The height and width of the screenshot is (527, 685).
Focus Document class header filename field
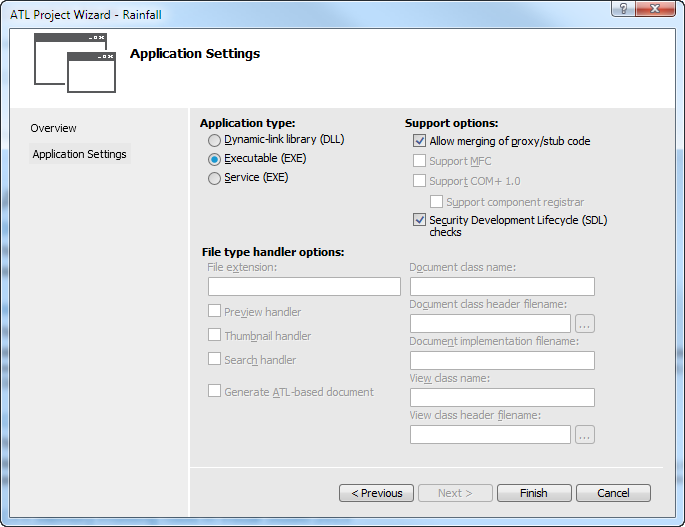491,324
